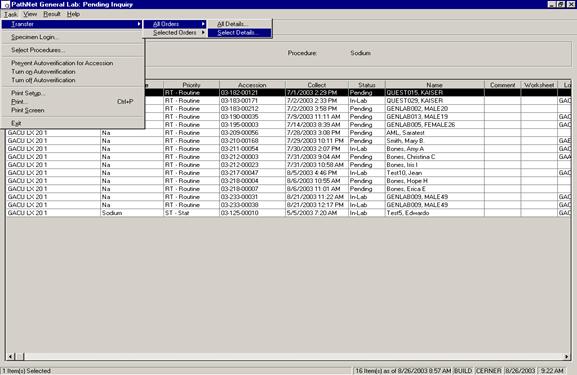Click the PathNet application icon in title bar
Viewport: 577px width, 375px height.
point(5,5)
